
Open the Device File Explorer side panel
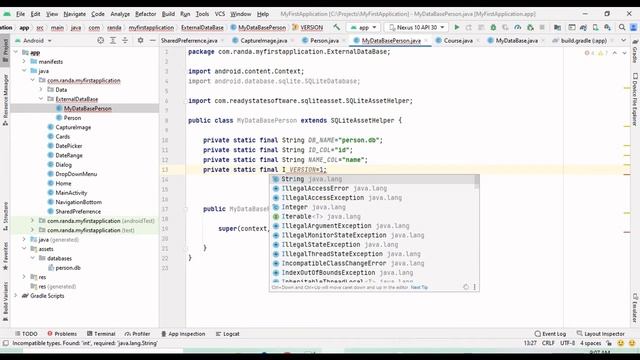point(635,99)
